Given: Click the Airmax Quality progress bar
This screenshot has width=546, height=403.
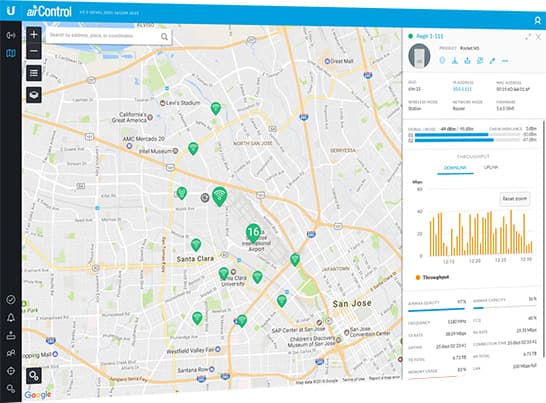Looking at the screenshot, I should [437, 309].
